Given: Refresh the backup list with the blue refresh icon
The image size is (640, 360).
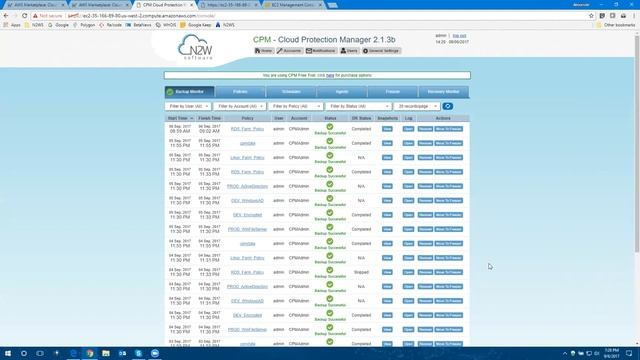Looking at the screenshot, I should (x=447, y=106).
